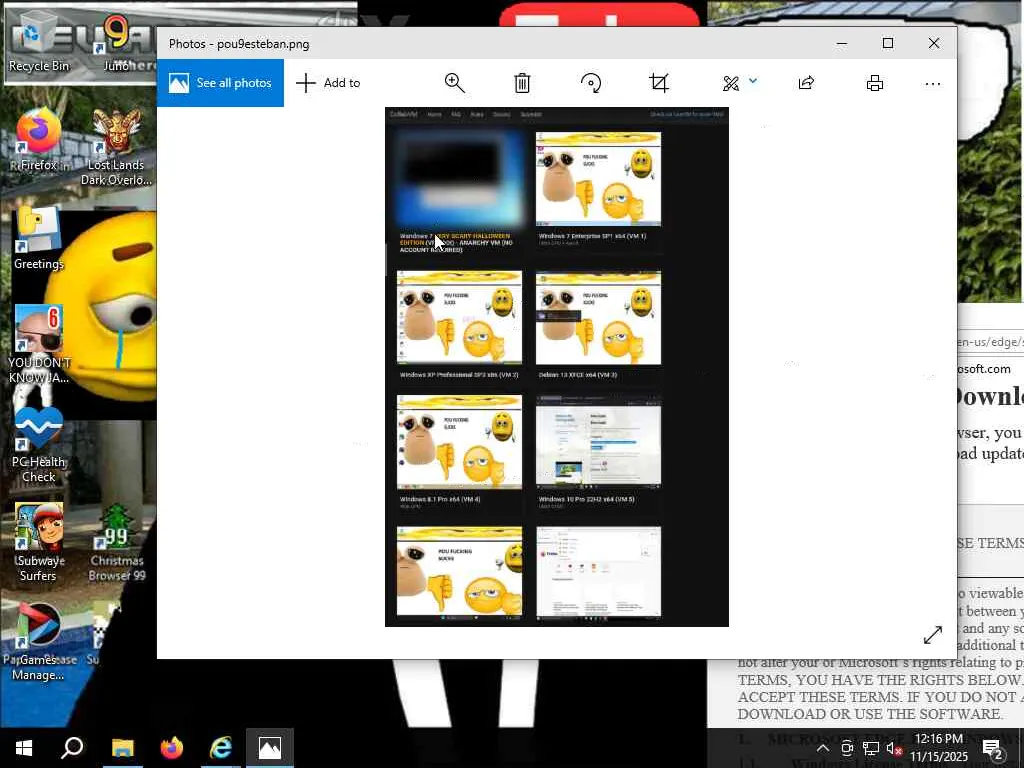Click the Windows XP Professional VM thumbnail
1024x768 pixels.
point(459,317)
